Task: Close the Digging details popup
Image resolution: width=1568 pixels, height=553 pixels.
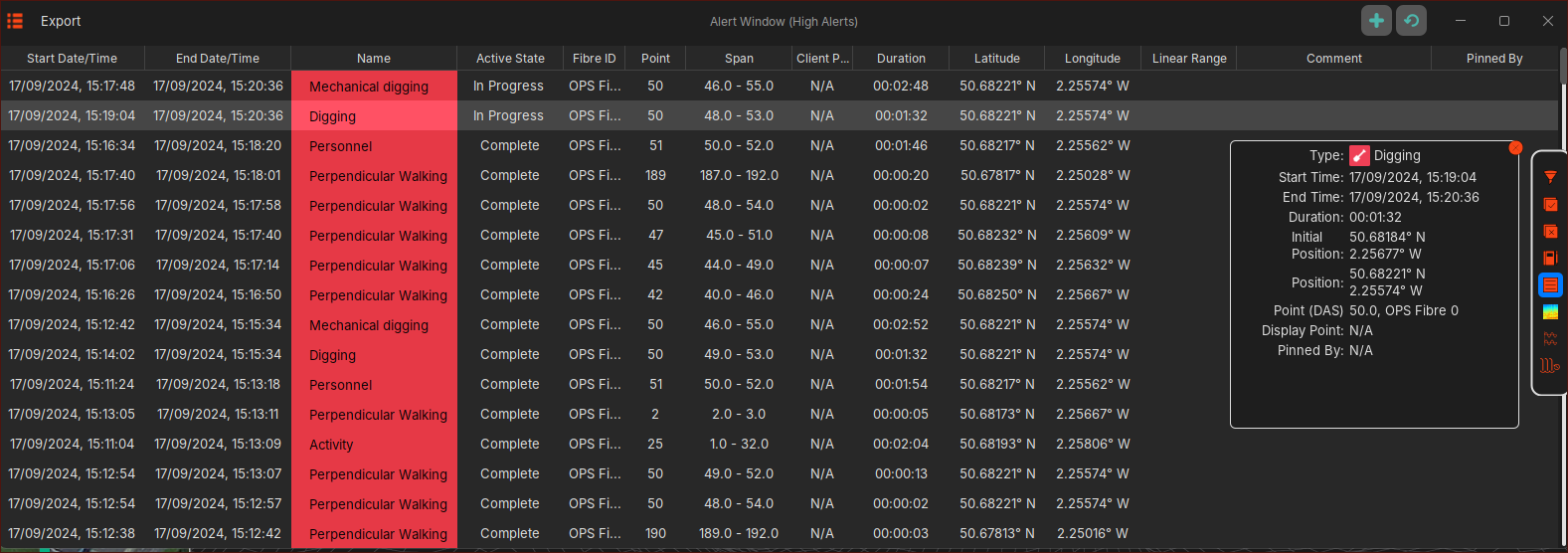Action: 1515,148
